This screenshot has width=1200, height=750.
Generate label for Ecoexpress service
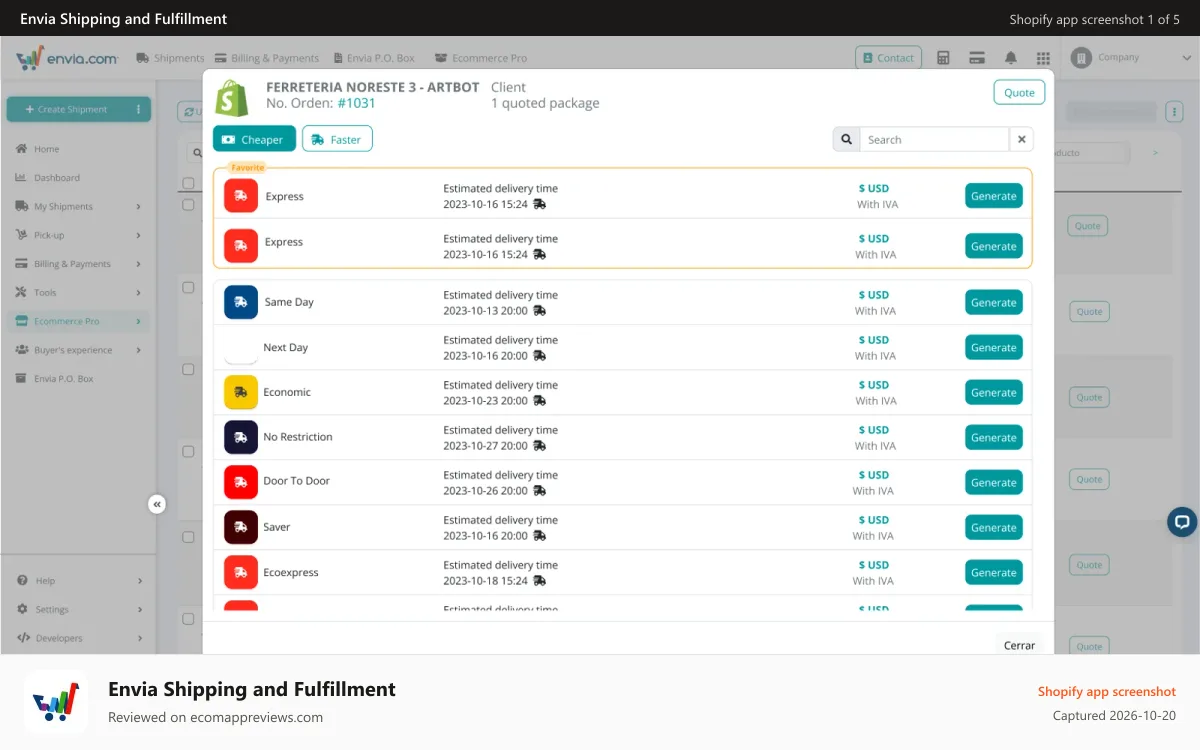point(994,572)
